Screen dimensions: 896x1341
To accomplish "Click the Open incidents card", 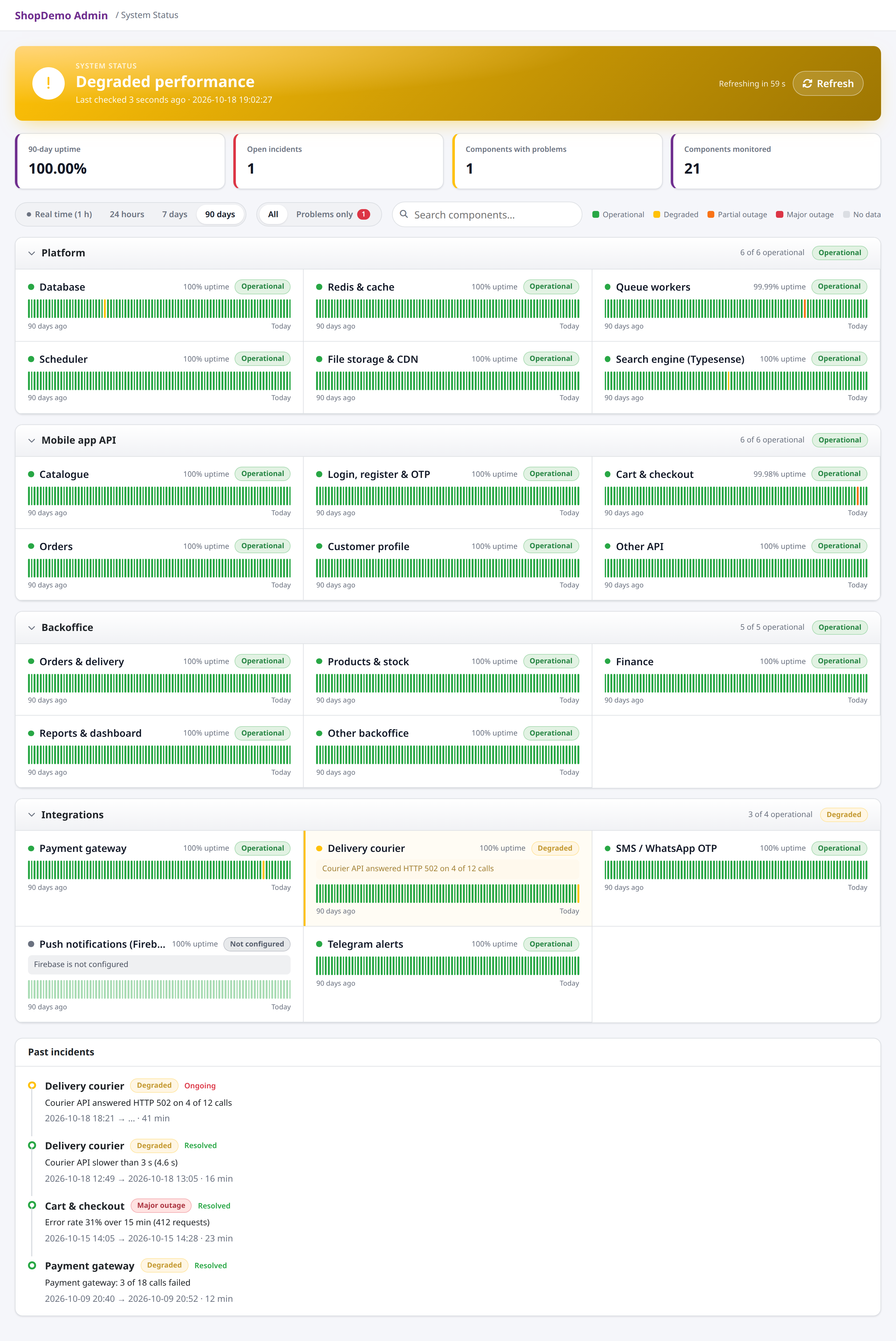I will pyautogui.click(x=338, y=161).
